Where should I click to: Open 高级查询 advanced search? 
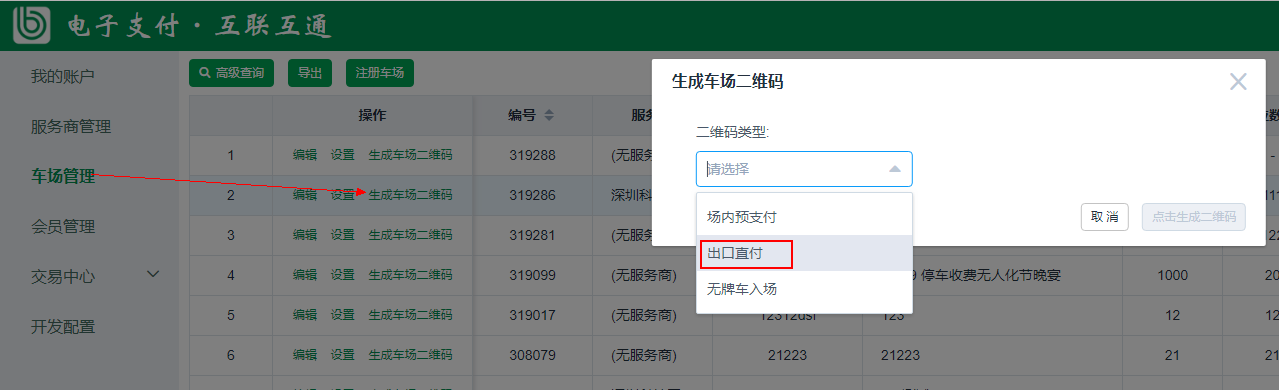click(x=231, y=73)
